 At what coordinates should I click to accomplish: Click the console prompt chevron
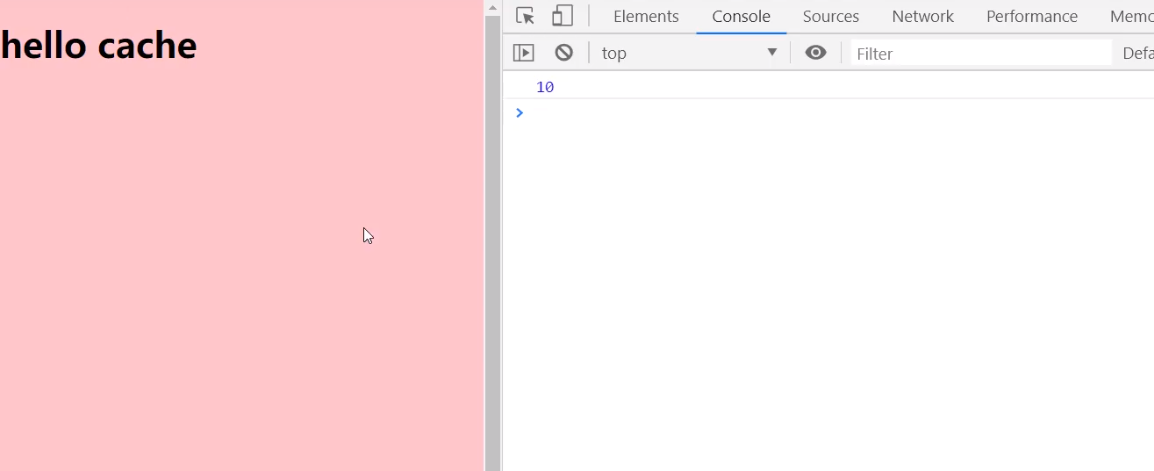(x=520, y=113)
